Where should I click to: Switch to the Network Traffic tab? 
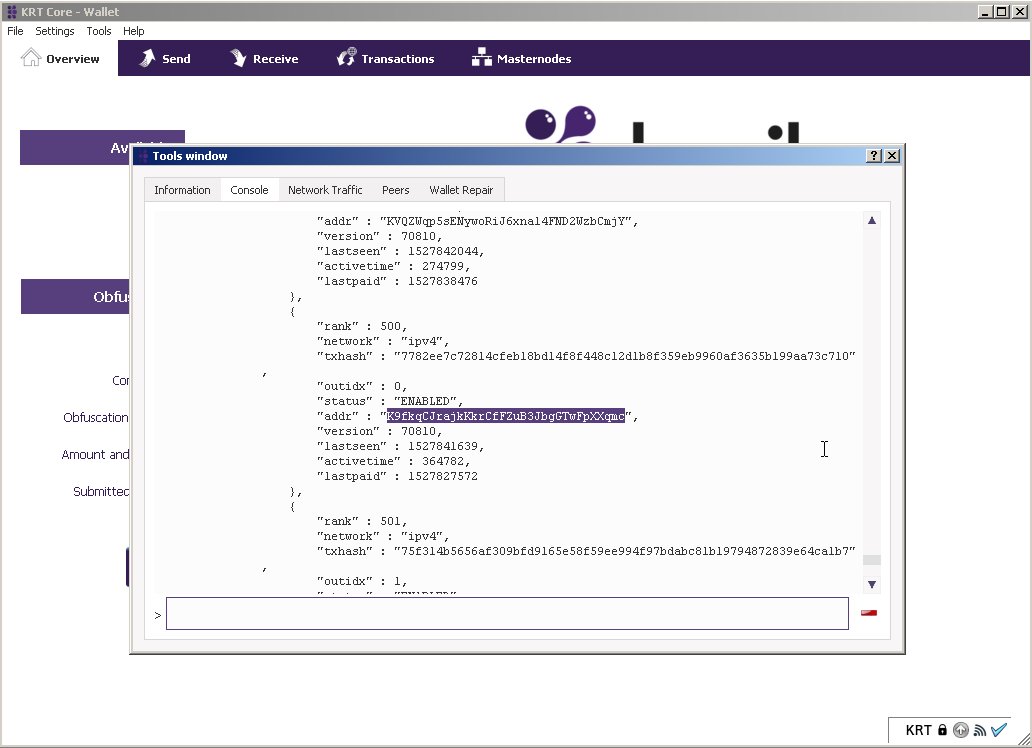325,190
